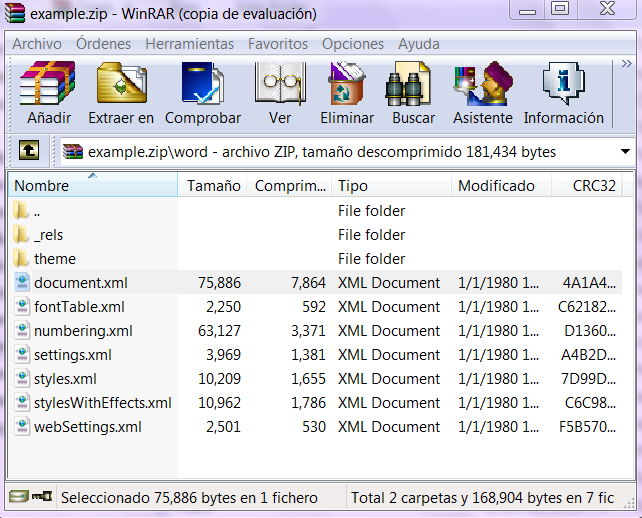The image size is (642, 518).
Task: Sort by Tamaño column header
Action: (x=212, y=185)
